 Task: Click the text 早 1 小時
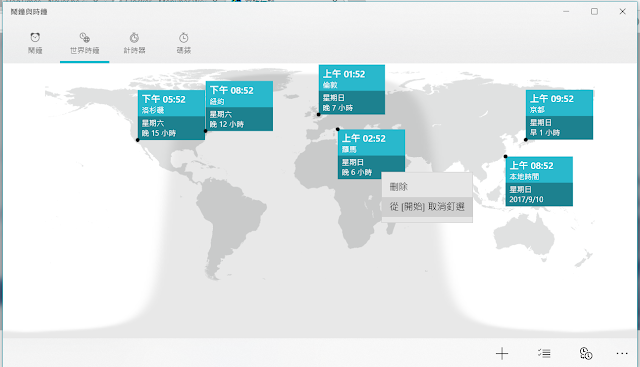pyautogui.click(x=544, y=133)
